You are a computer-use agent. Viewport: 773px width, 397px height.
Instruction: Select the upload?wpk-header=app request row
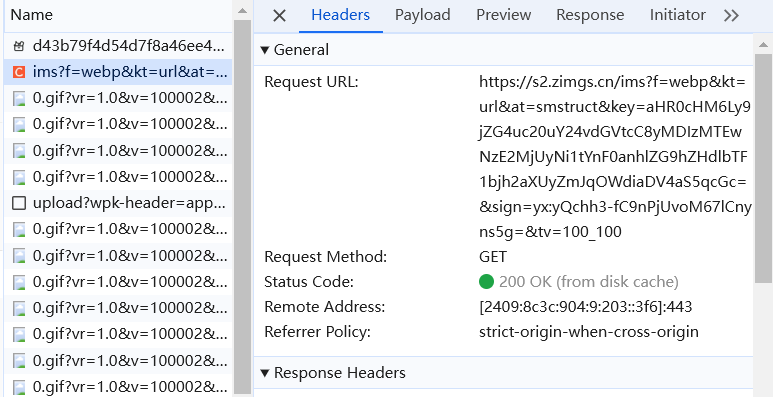tap(118, 203)
